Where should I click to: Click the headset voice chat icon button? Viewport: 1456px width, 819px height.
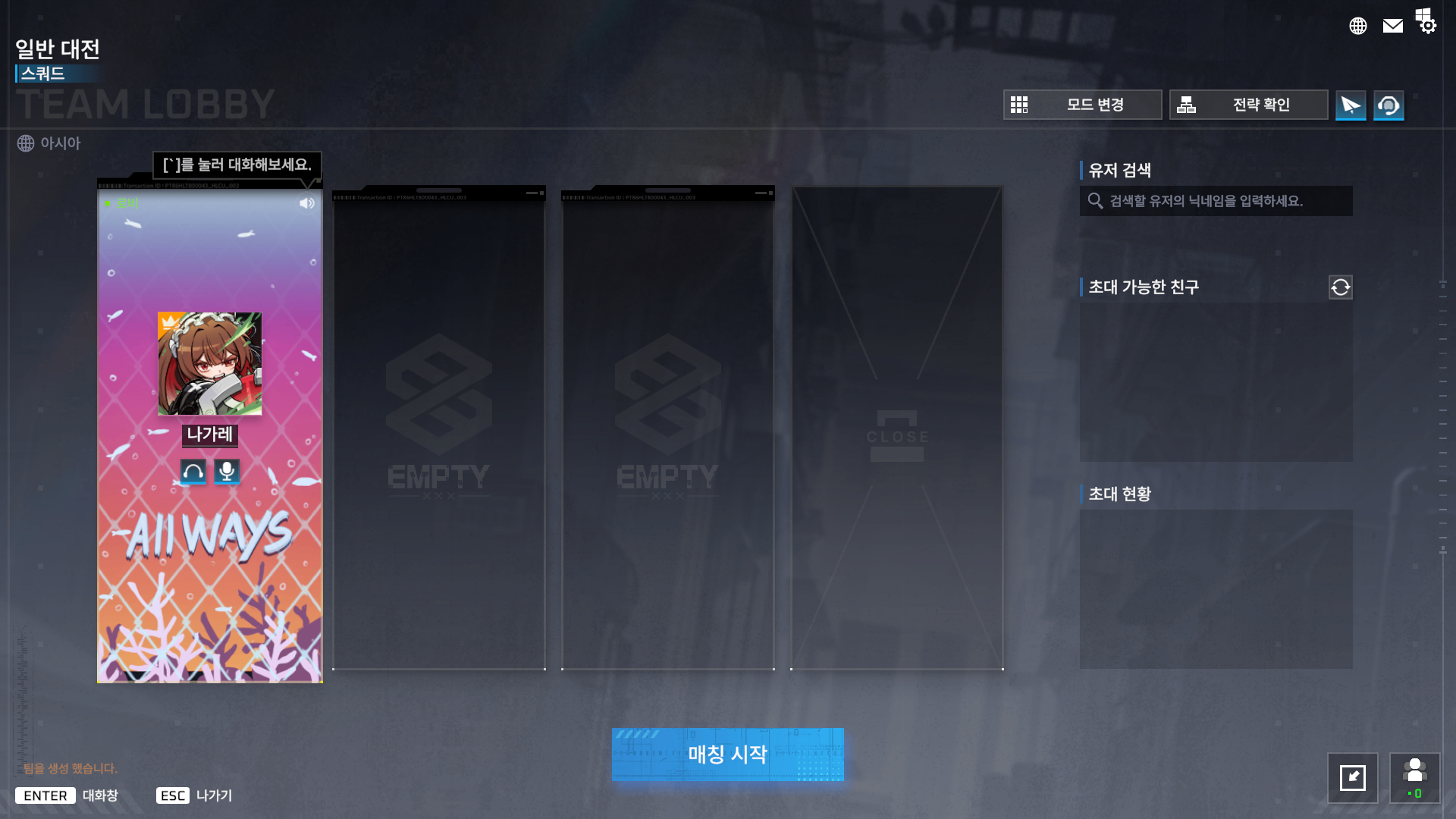tap(1389, 105)
